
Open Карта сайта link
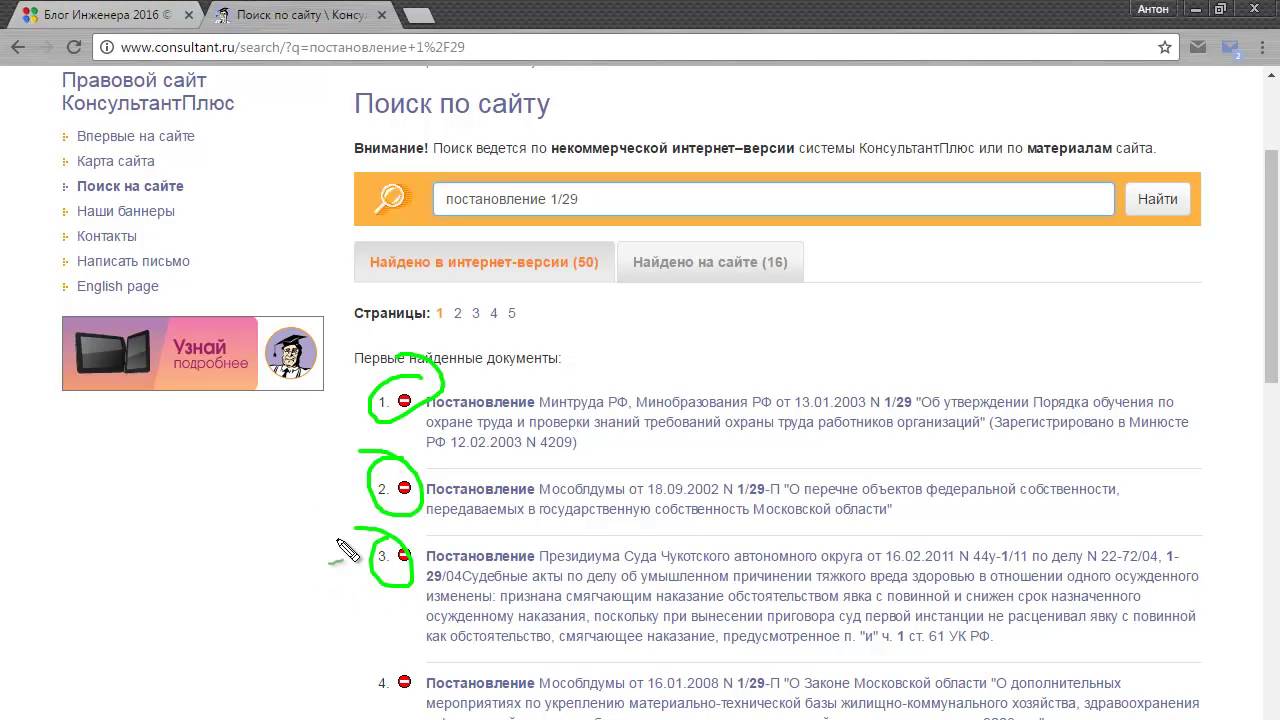[x=116, y=161]
